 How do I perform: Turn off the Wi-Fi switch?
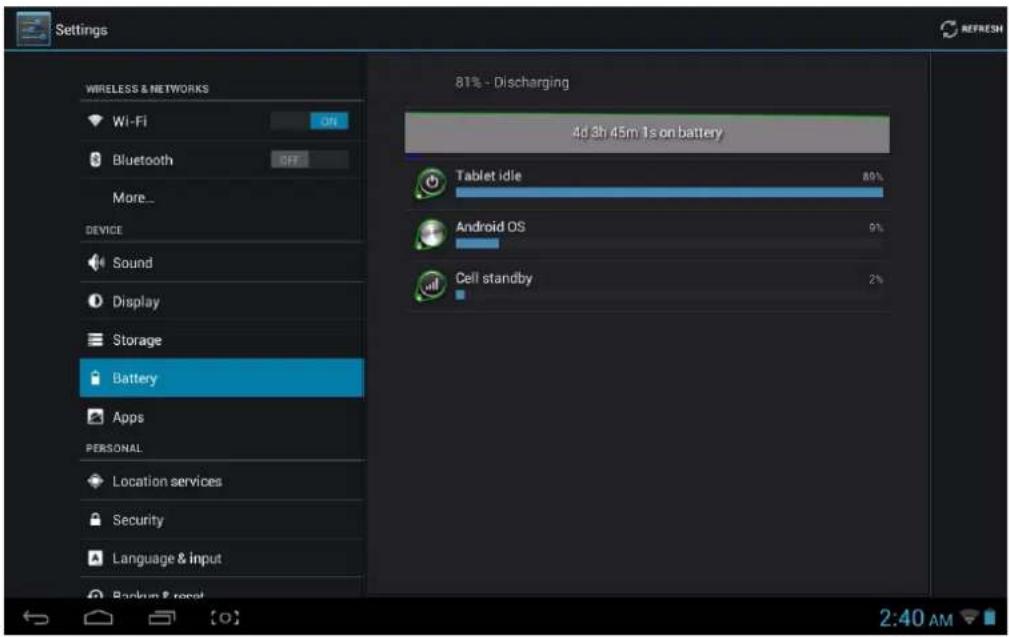(x=310, y=121)
